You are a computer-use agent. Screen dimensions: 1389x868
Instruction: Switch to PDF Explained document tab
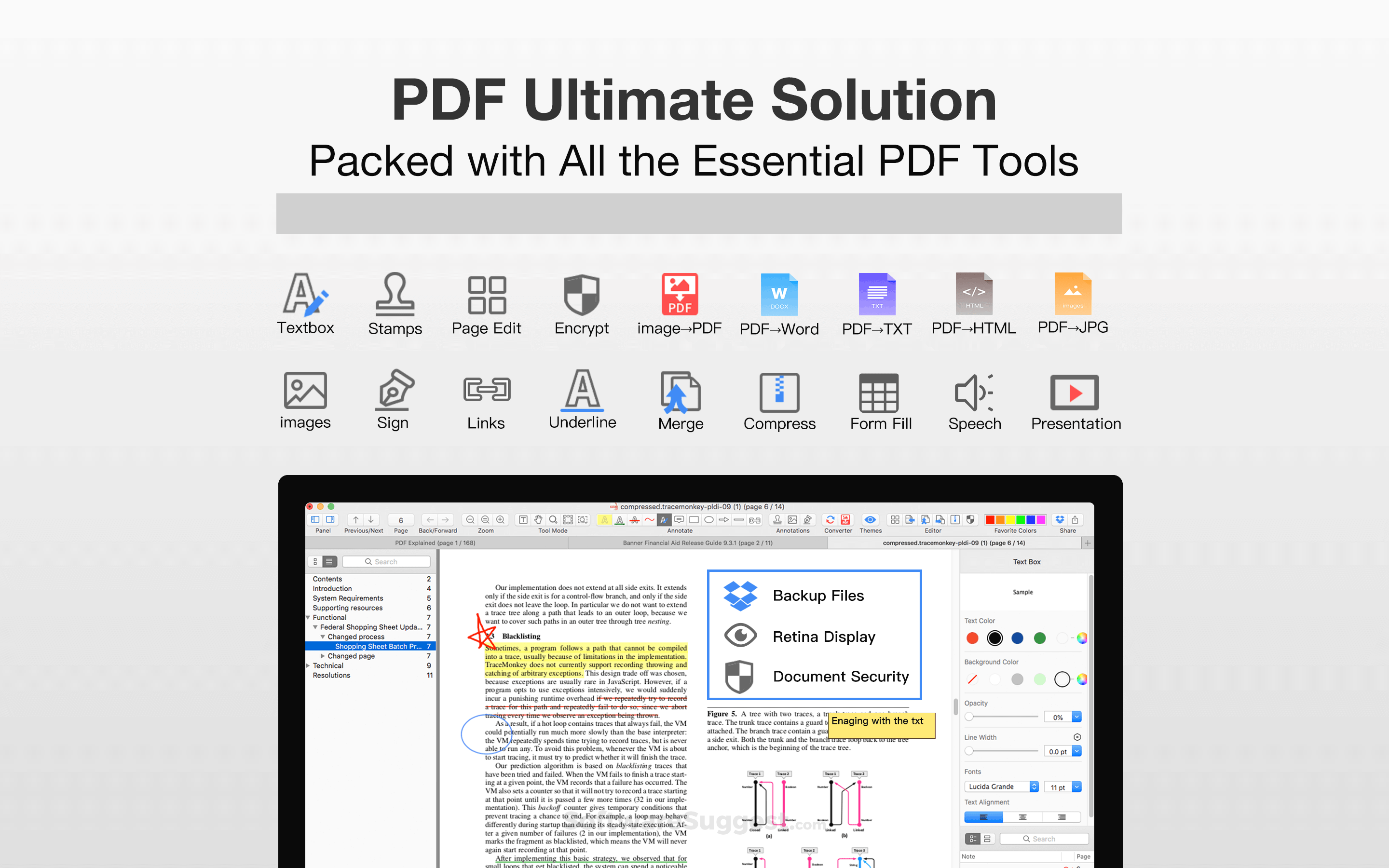click(435, 542)
